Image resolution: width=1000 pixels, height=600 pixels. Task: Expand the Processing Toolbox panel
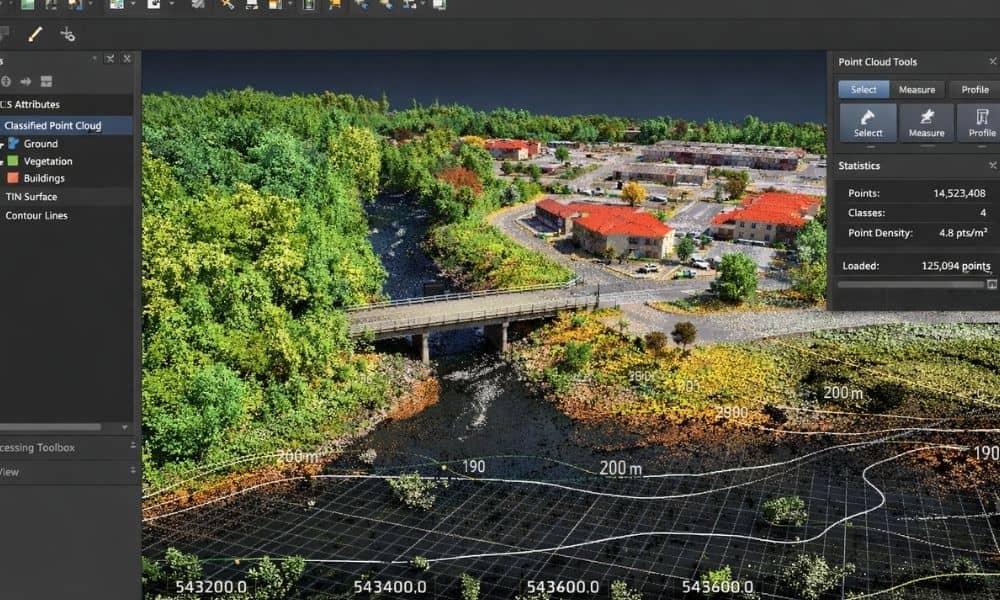(133, 447)
